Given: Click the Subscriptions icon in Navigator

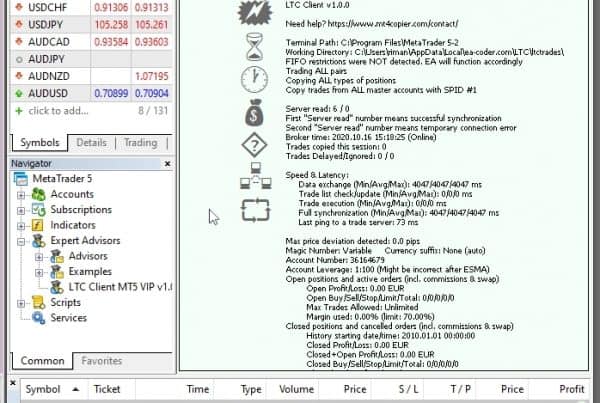Looking at the screenshot, I should (38, 210).
